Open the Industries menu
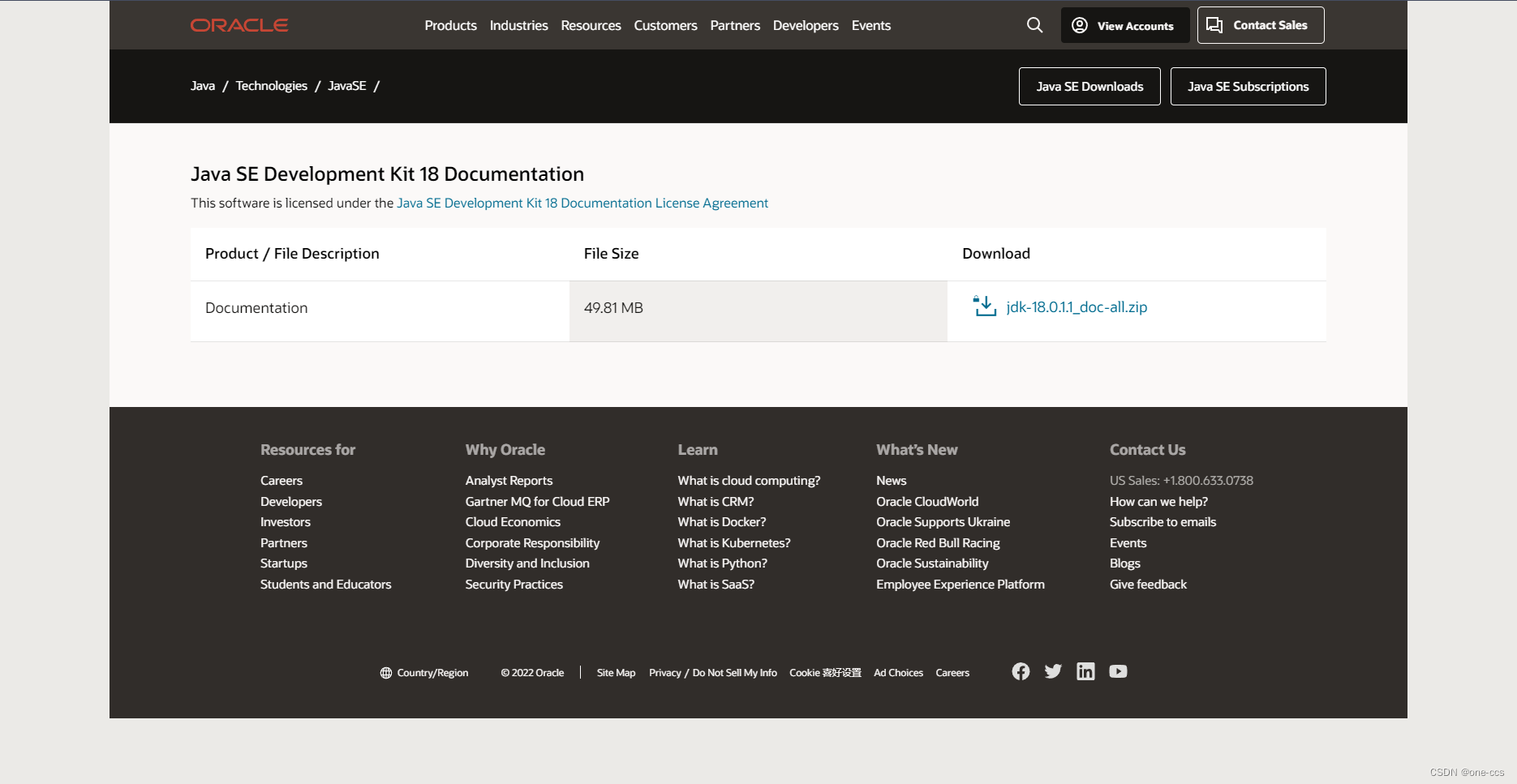The image size is (1517, 784). (x=518, y=25)
